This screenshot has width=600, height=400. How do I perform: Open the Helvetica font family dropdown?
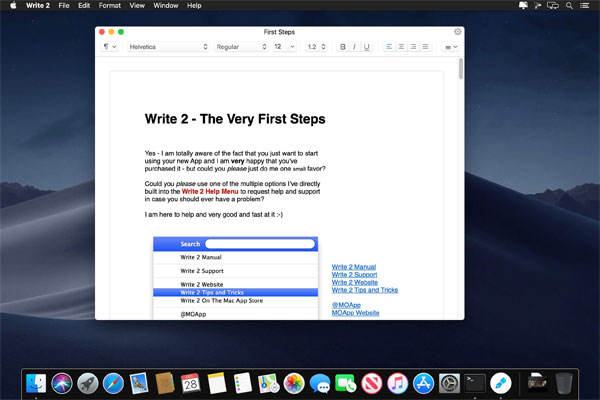pos(168,47)
